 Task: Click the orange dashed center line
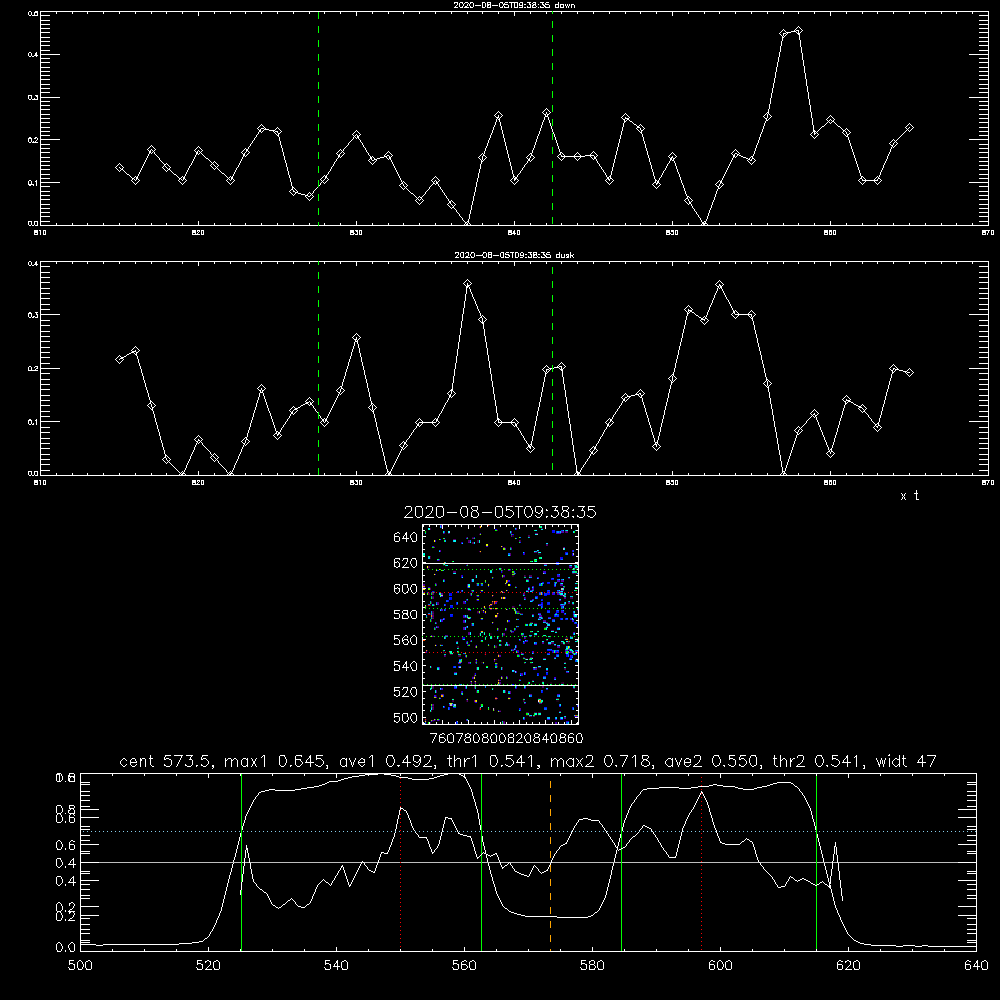[550, 862]
